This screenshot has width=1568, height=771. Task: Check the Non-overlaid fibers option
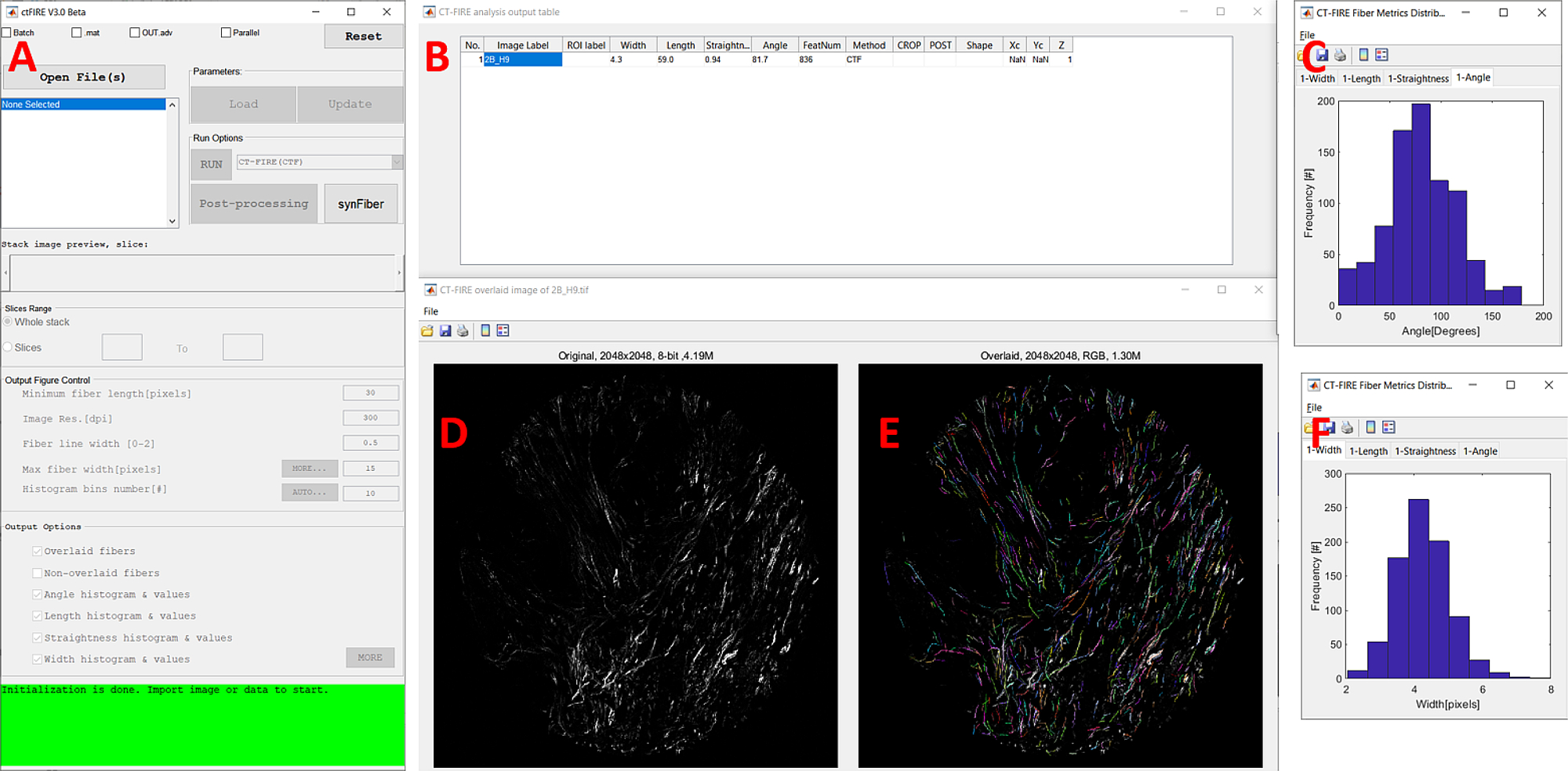[x=37, y=573]
